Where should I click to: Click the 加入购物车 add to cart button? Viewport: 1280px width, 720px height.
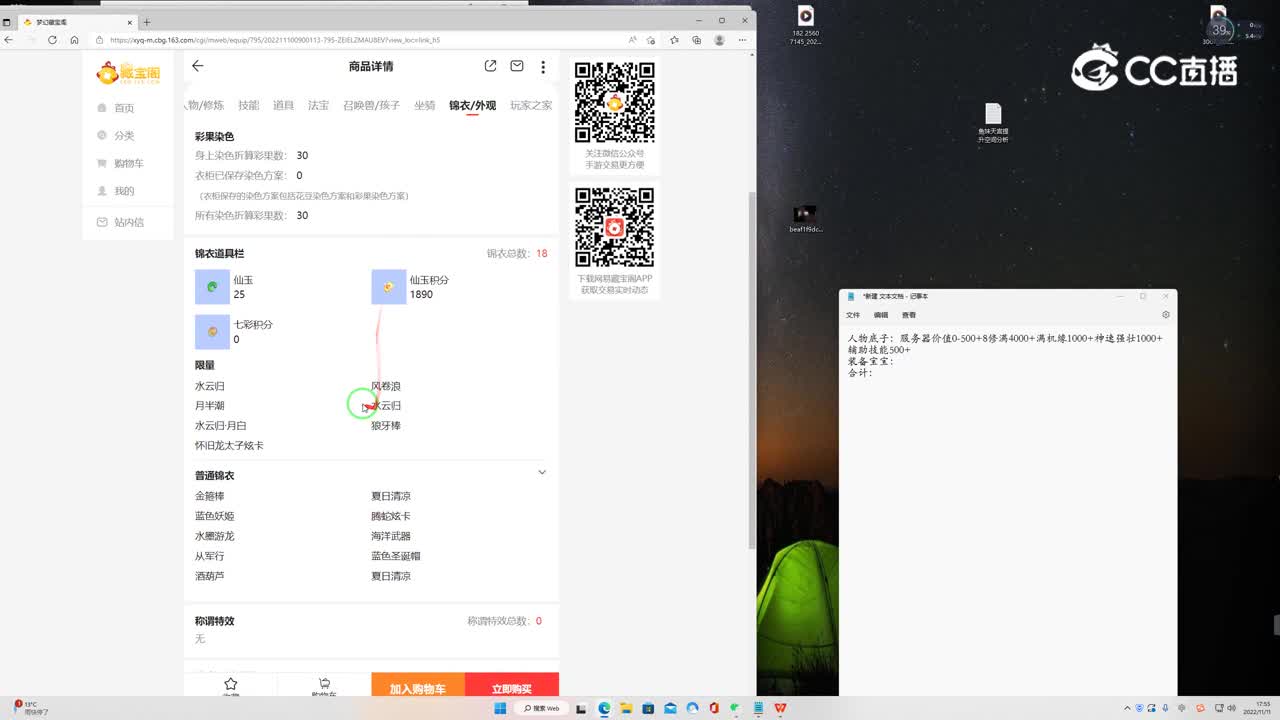pos(420,689)
